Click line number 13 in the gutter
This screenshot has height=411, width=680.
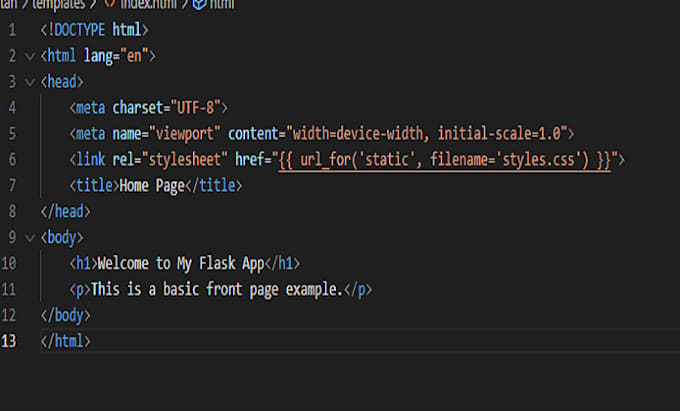tap(9, 341)
